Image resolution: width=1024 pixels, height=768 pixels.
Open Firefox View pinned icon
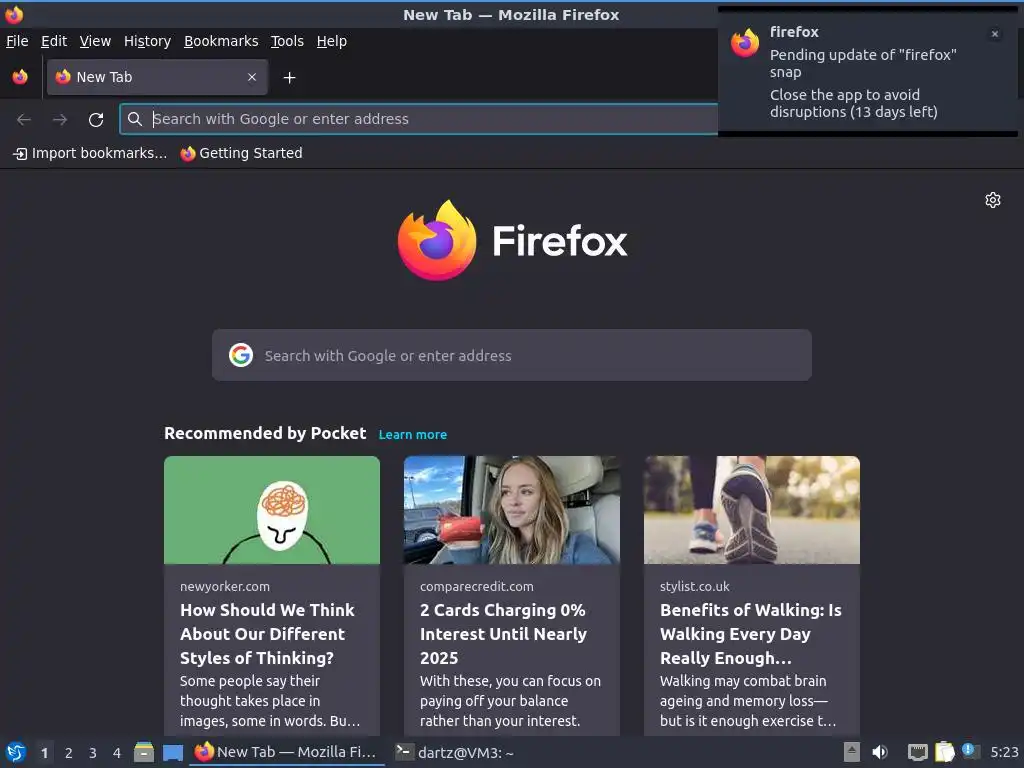(x=20, y=77)
